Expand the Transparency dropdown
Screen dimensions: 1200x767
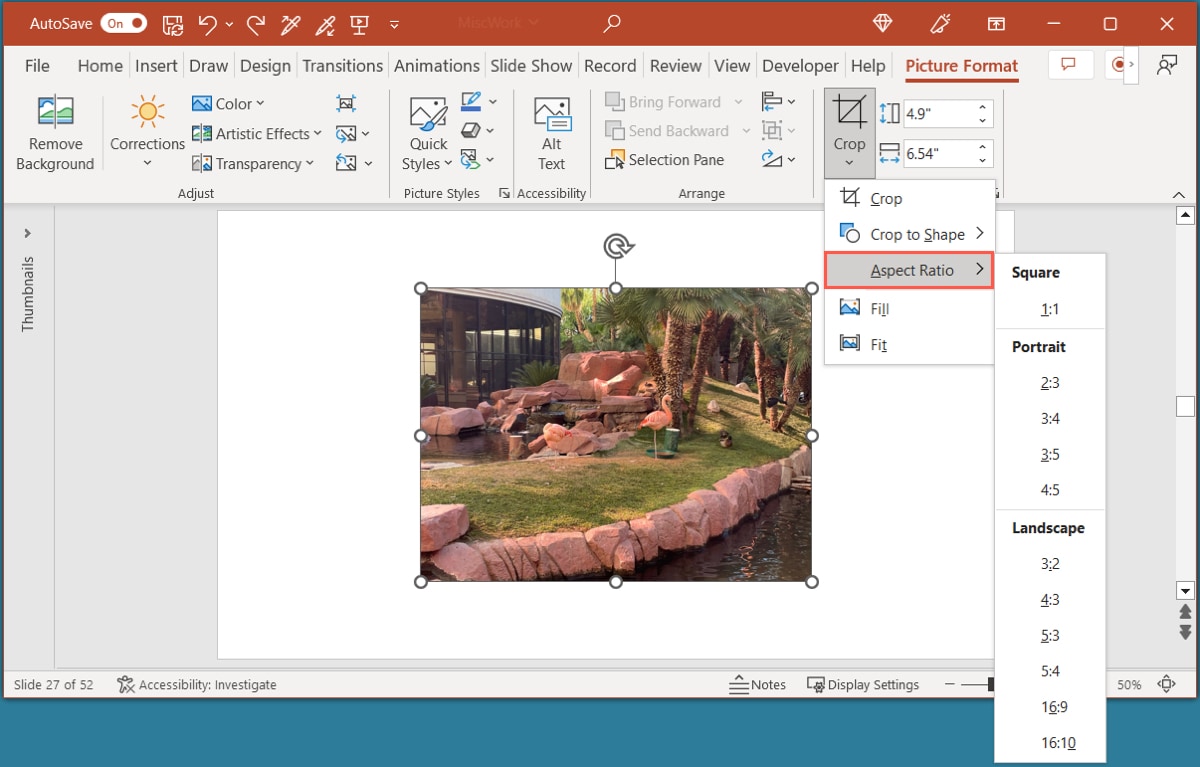tap(253, 163)
